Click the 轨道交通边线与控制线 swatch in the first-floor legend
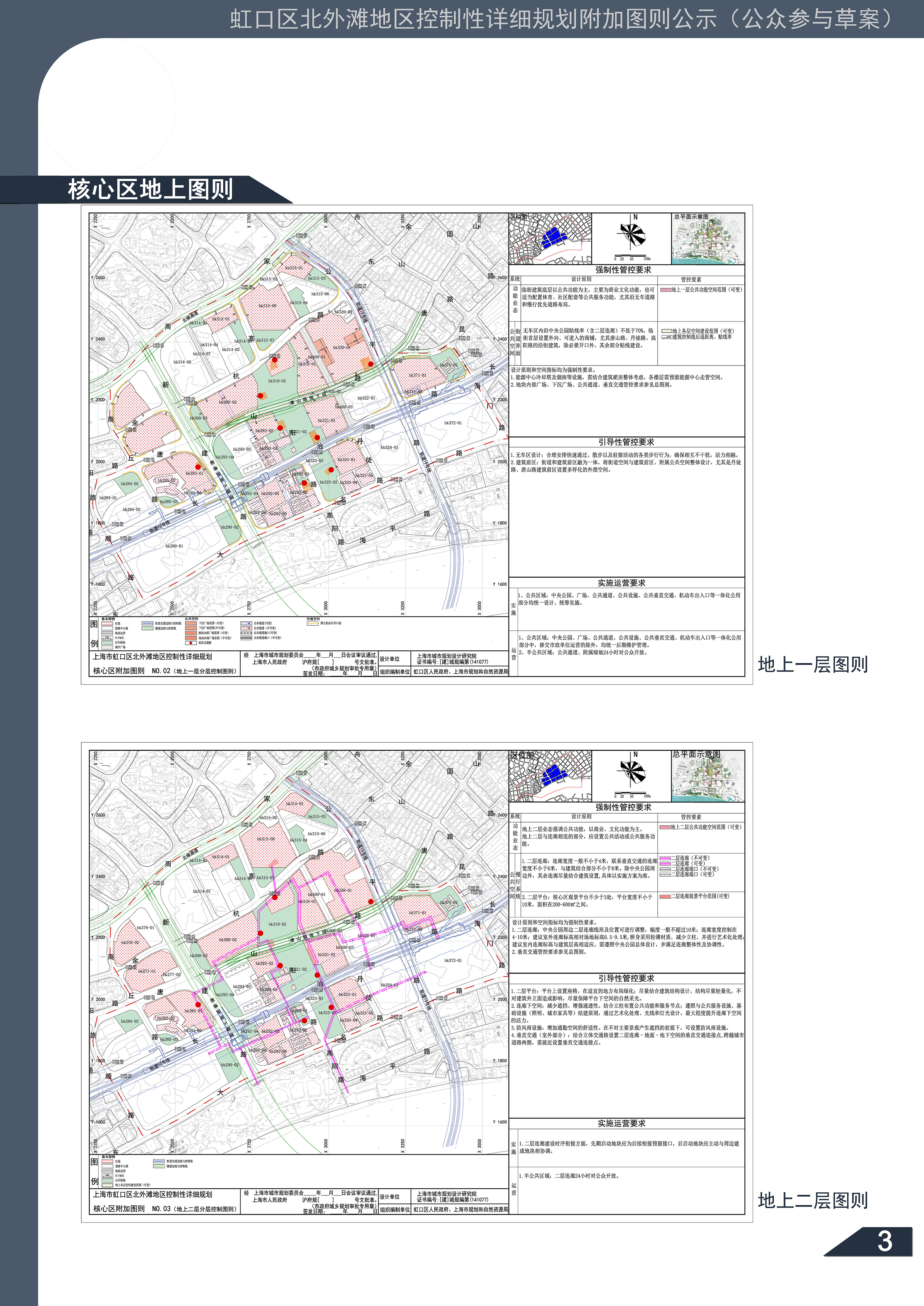The image size is (924, 1306). coord(147,623)
